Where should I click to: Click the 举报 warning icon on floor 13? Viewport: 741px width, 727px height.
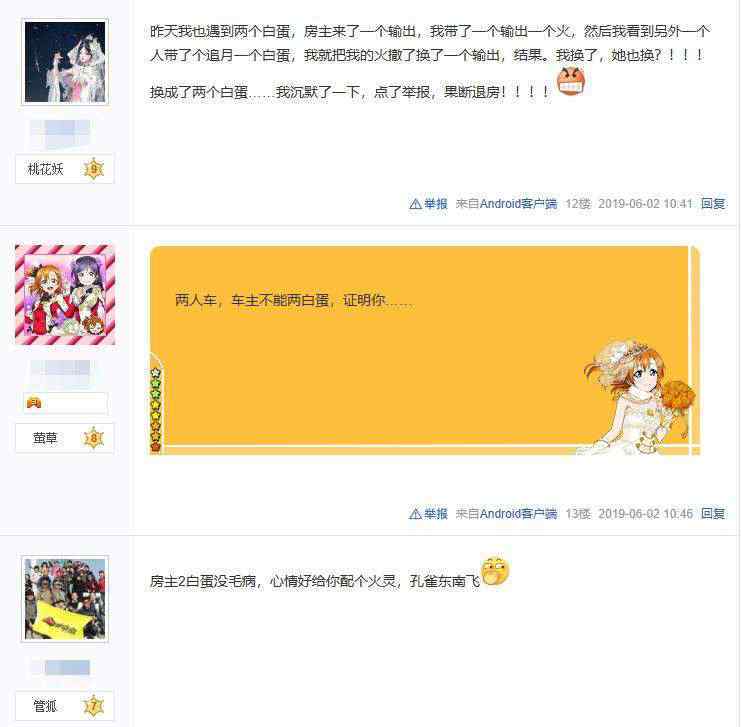point(415,513)
